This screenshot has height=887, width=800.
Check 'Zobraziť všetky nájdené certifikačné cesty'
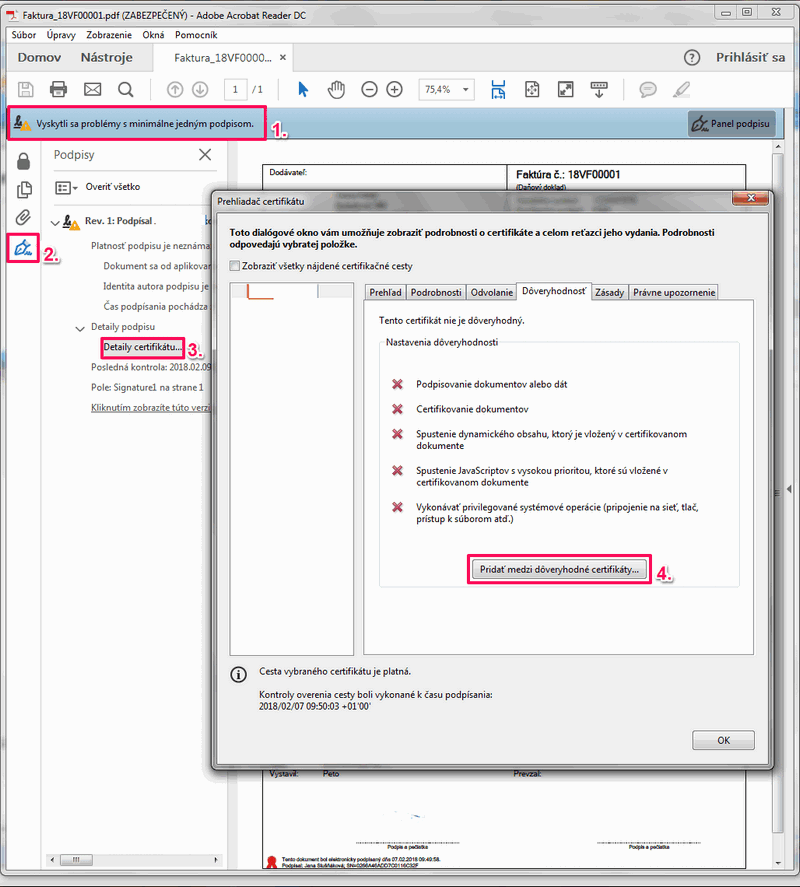235,266
